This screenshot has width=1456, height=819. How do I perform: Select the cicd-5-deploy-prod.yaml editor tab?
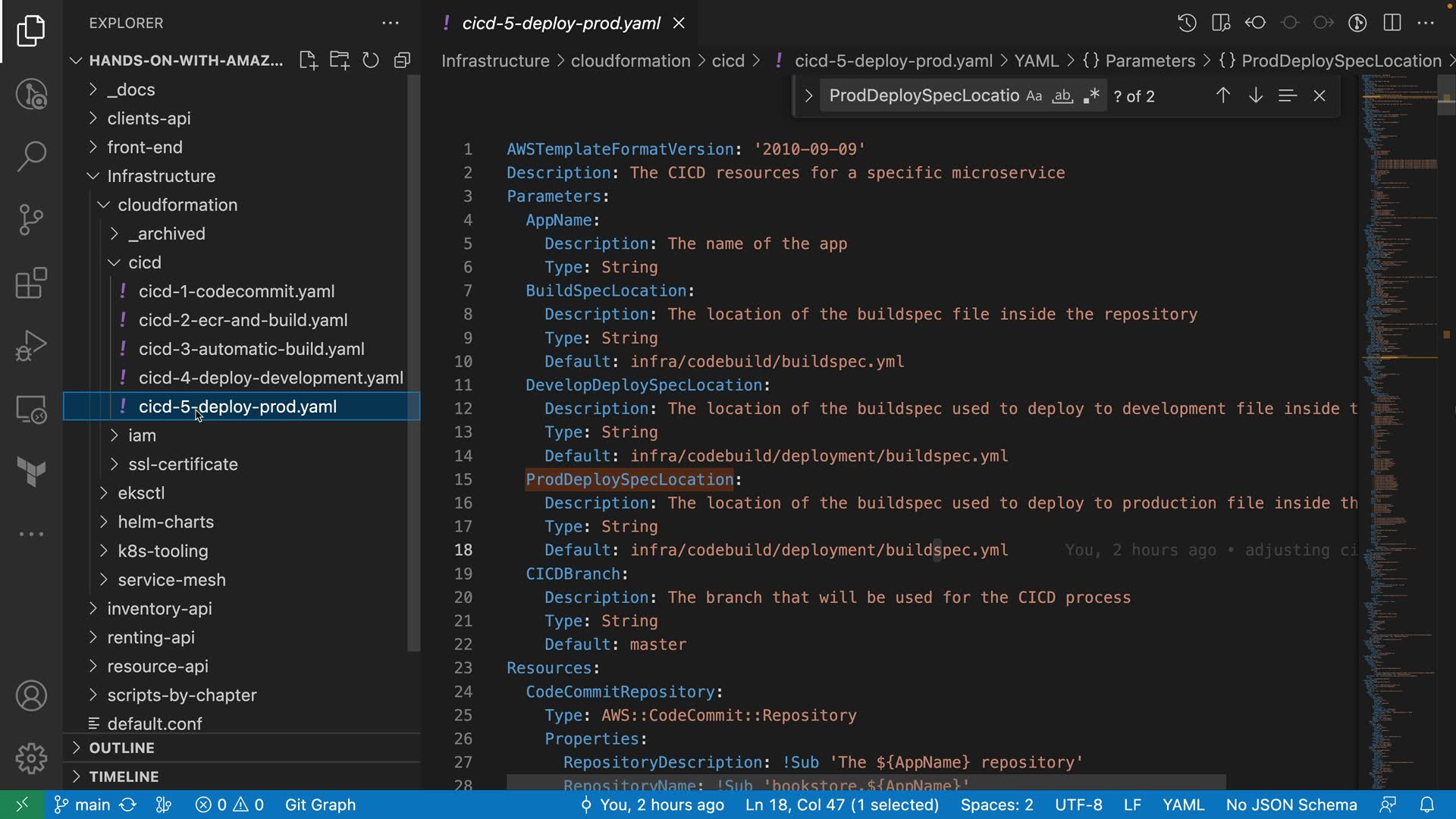click(560, 24)
